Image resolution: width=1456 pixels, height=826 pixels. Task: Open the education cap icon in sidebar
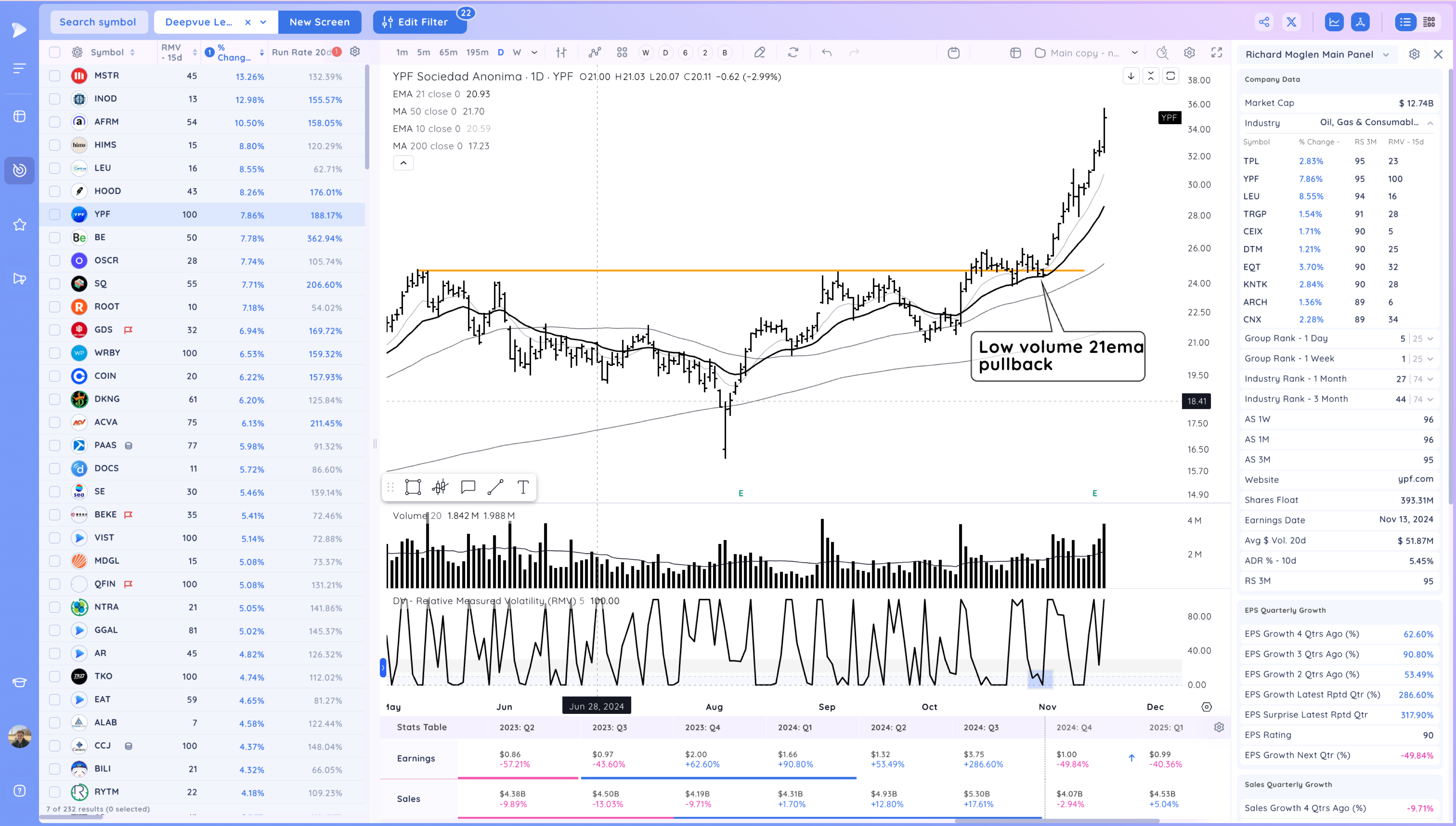(19, 683)
